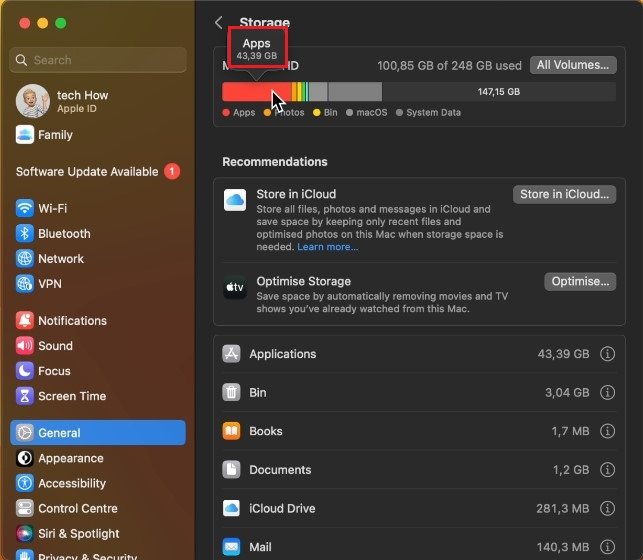This screenshot has height=560, width=643.
Task: Follow the Learn more link
Action: (327, 247)
